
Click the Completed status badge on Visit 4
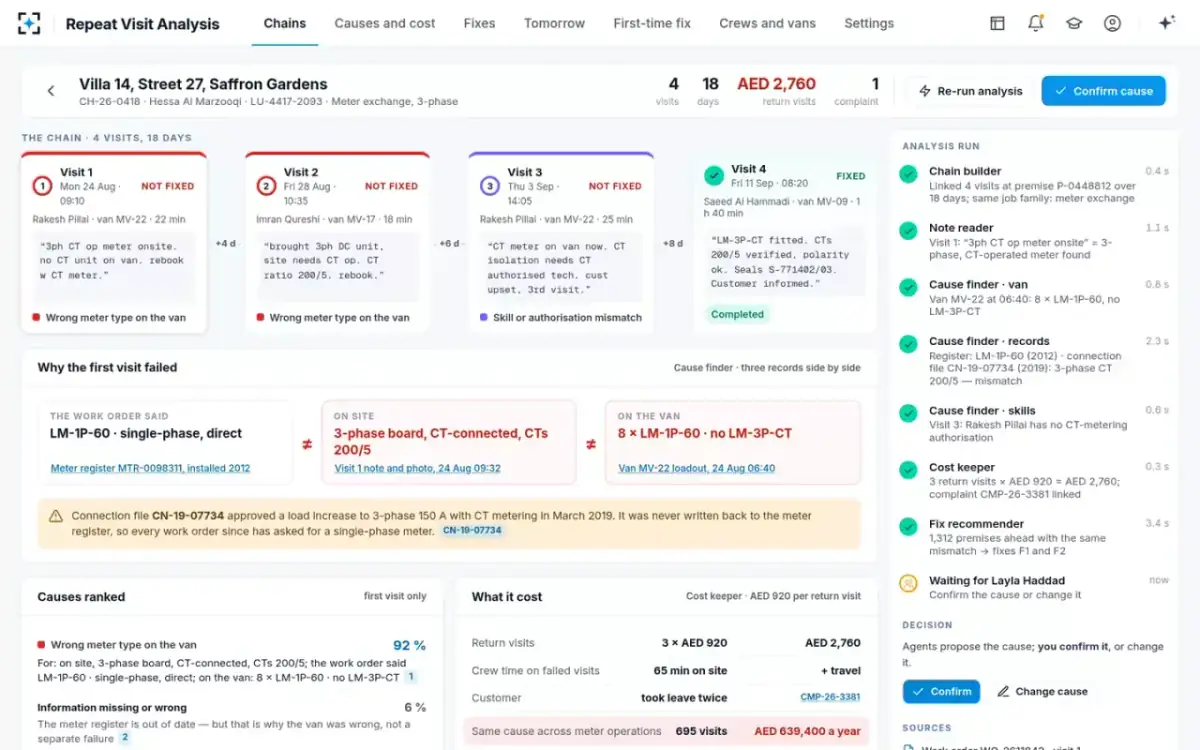(737, 314)
